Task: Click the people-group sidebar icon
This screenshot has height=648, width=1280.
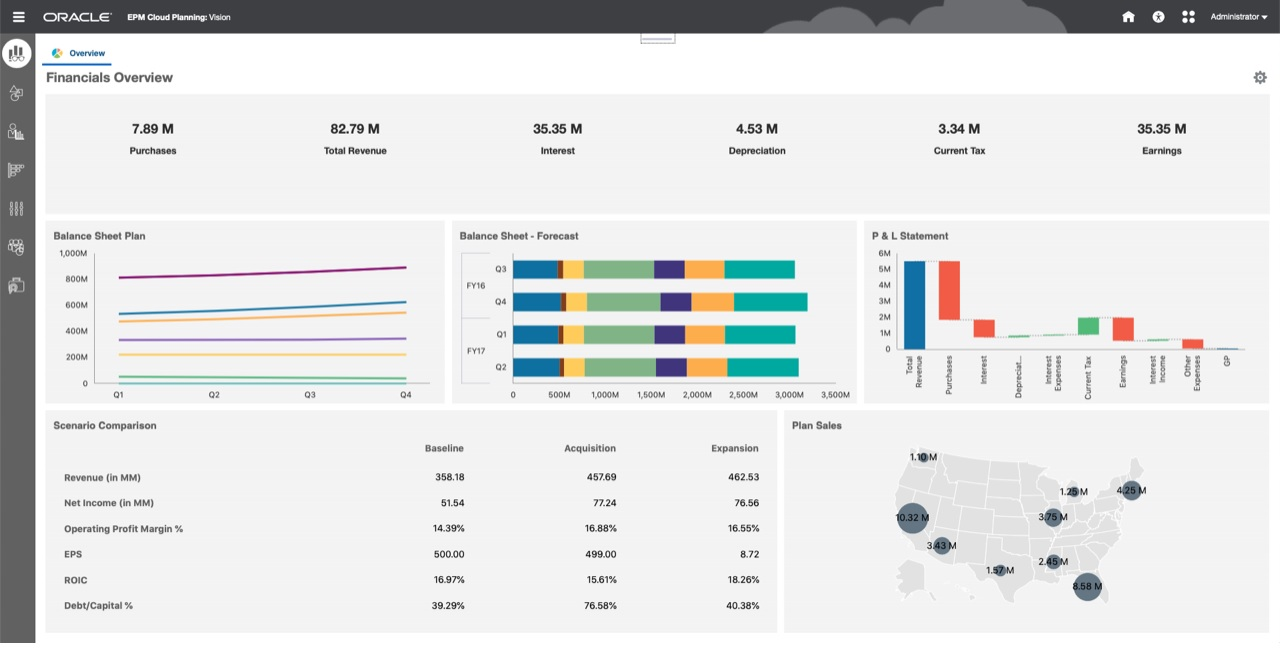Action: pos(15,246)
